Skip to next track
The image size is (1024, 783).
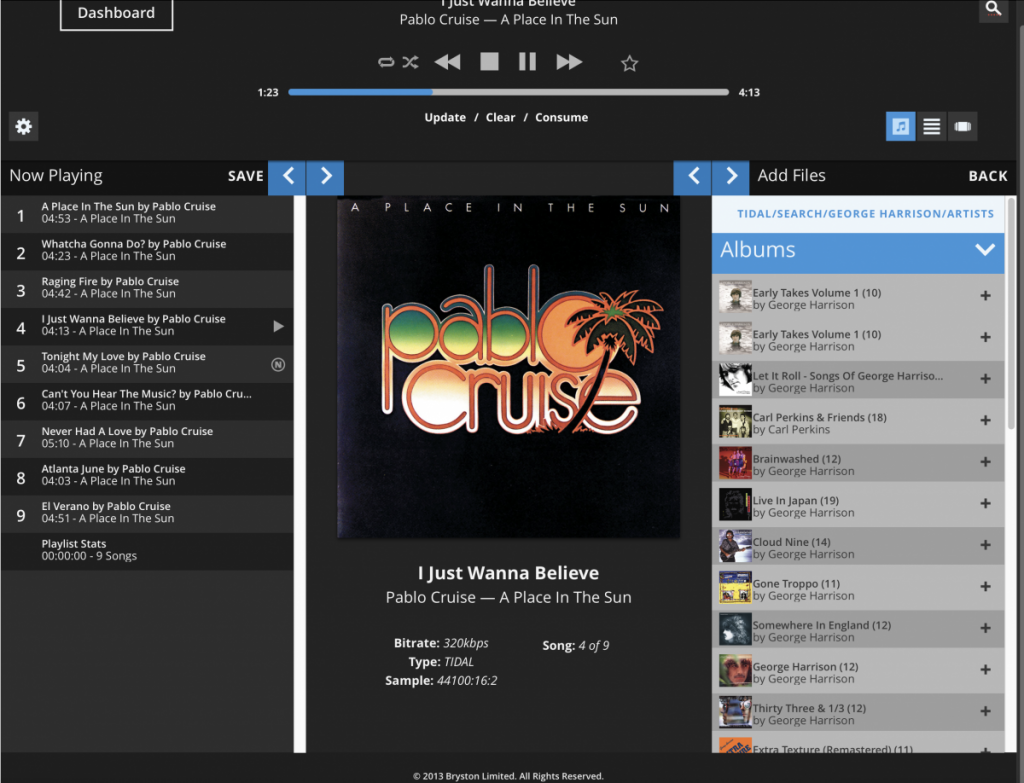(569, 62)
